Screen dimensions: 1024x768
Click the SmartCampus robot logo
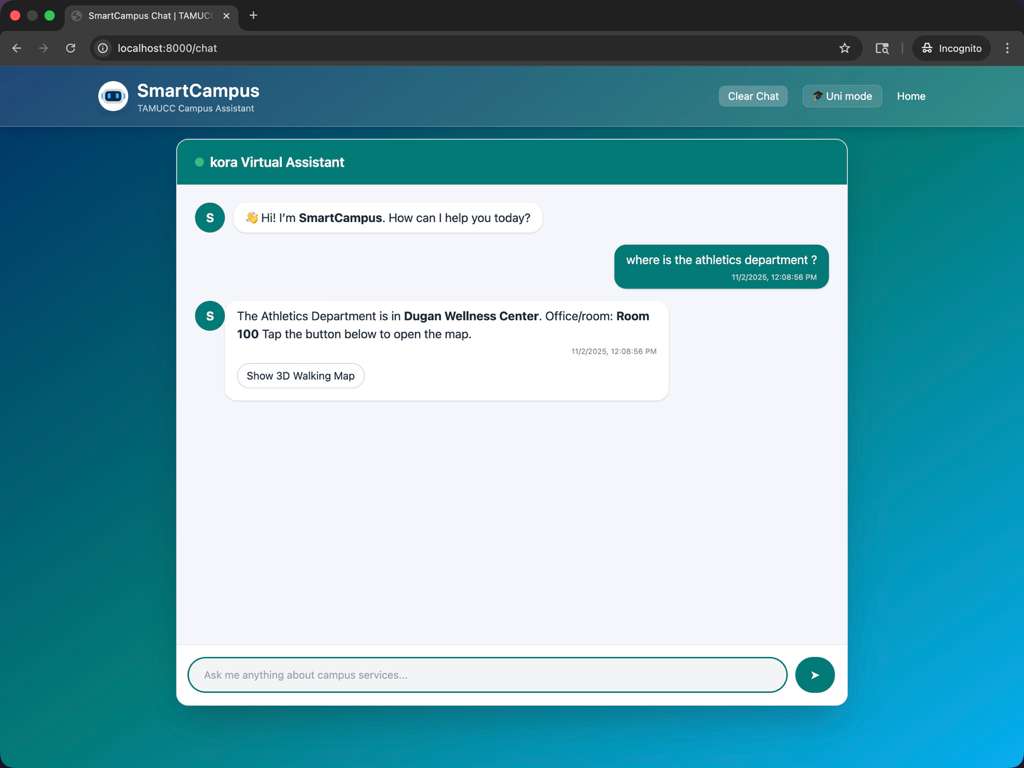click(x=113, y=96)
